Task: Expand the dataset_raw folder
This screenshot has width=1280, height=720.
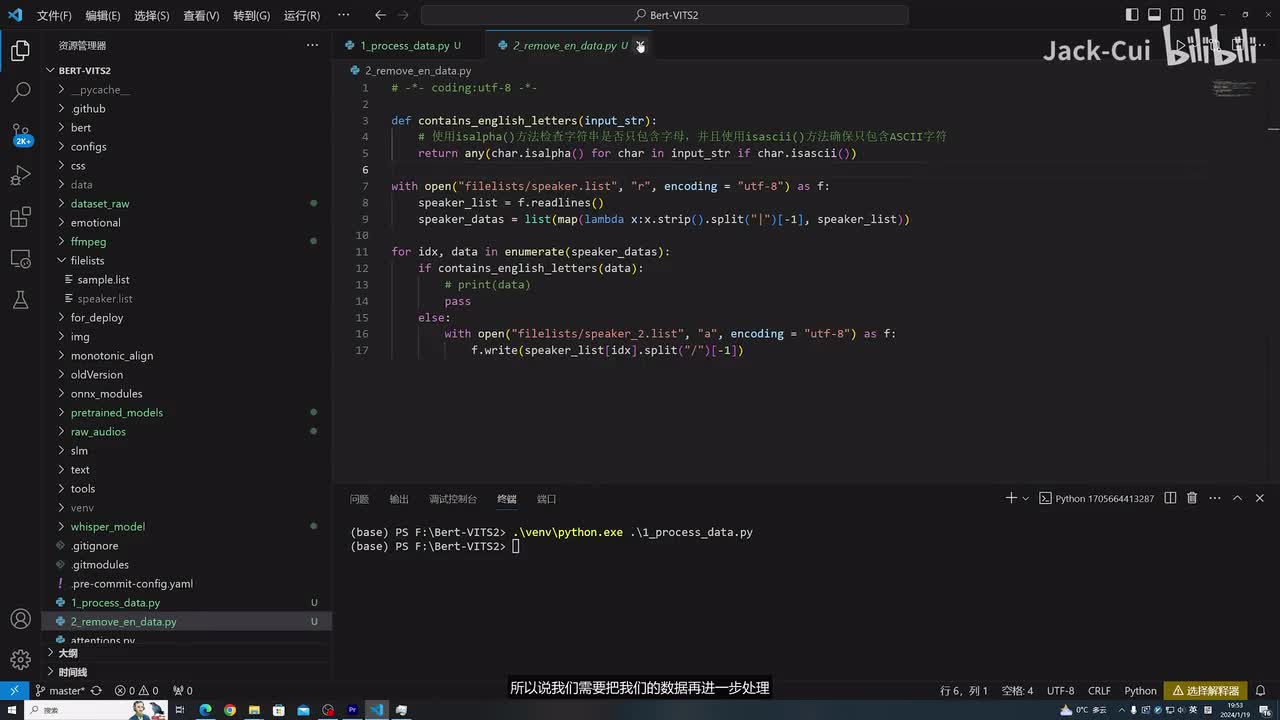Action: click(99, 203)
